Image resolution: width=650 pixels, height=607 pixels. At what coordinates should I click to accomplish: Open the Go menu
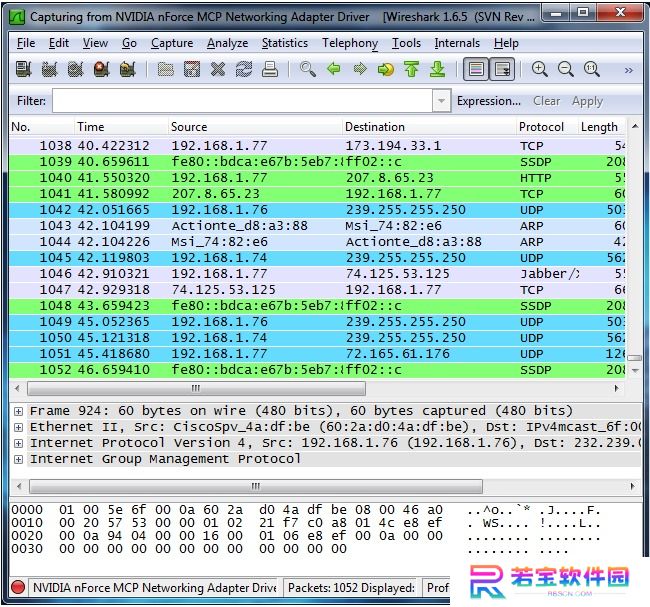129,43
